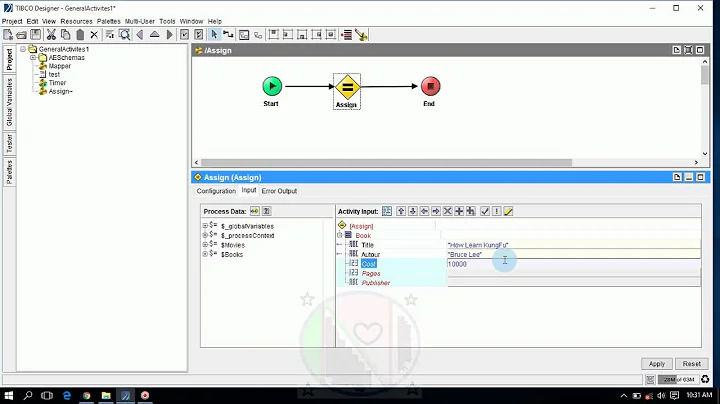This screenshot has height=404, width=720.
Task: Save the project with the floppy disk icon
Action: pos(35,34)
